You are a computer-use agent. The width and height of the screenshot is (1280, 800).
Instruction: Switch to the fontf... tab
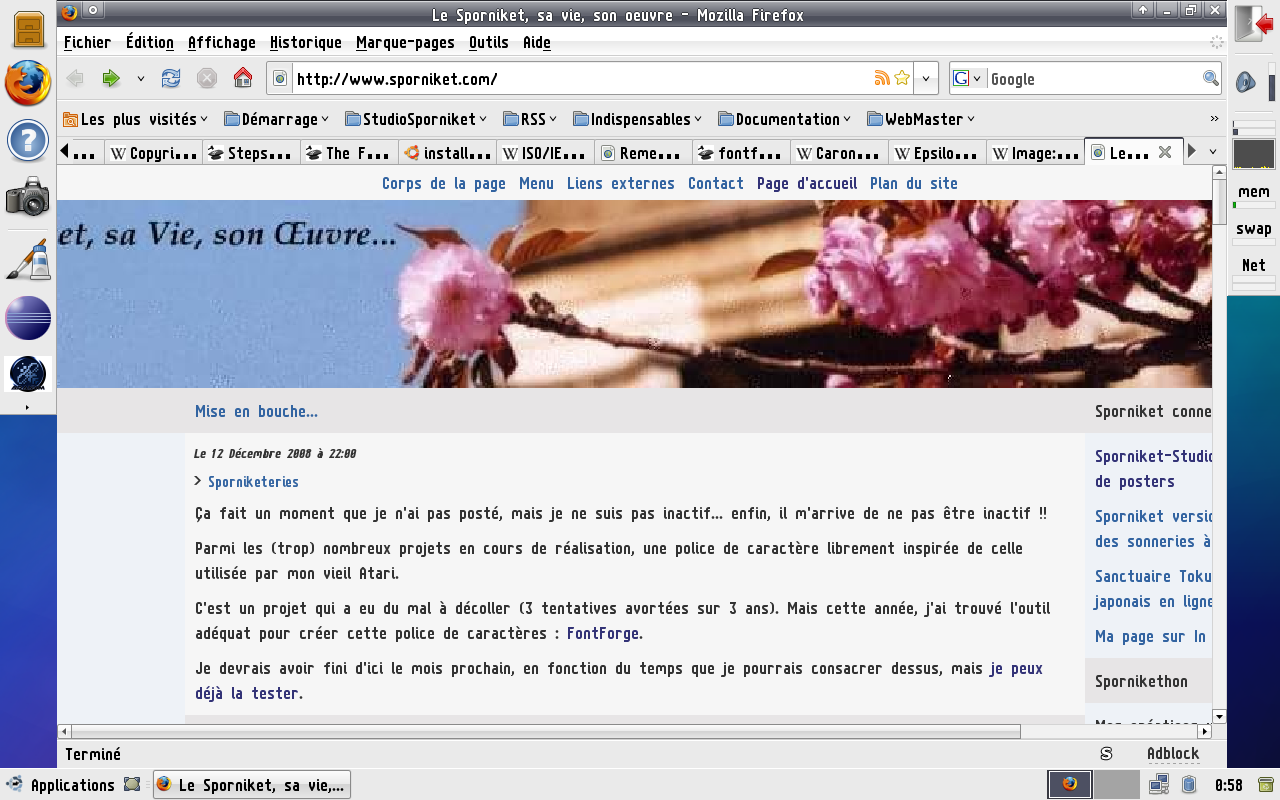coord(741,153)
